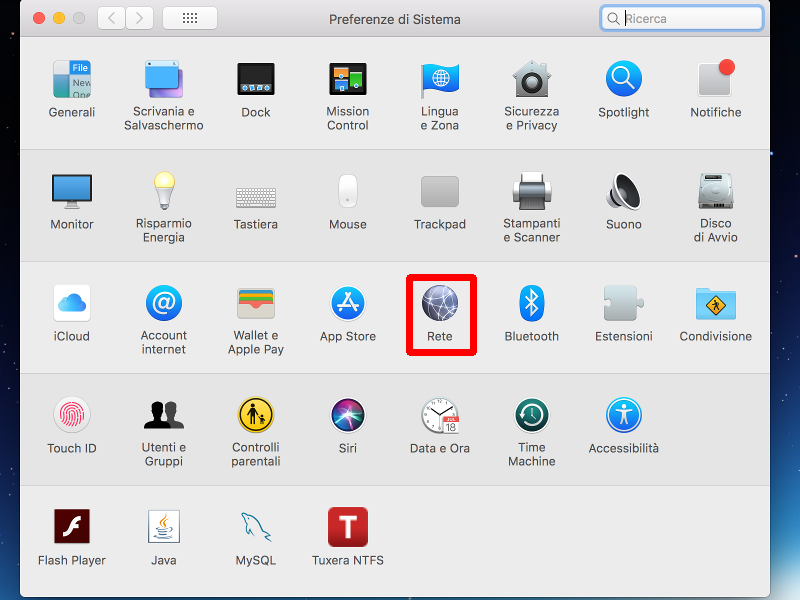Image resolution: width=800 pixels, height=600 pixels.
Task: Click the Ricerca search field
Action: tap(682, 18)
